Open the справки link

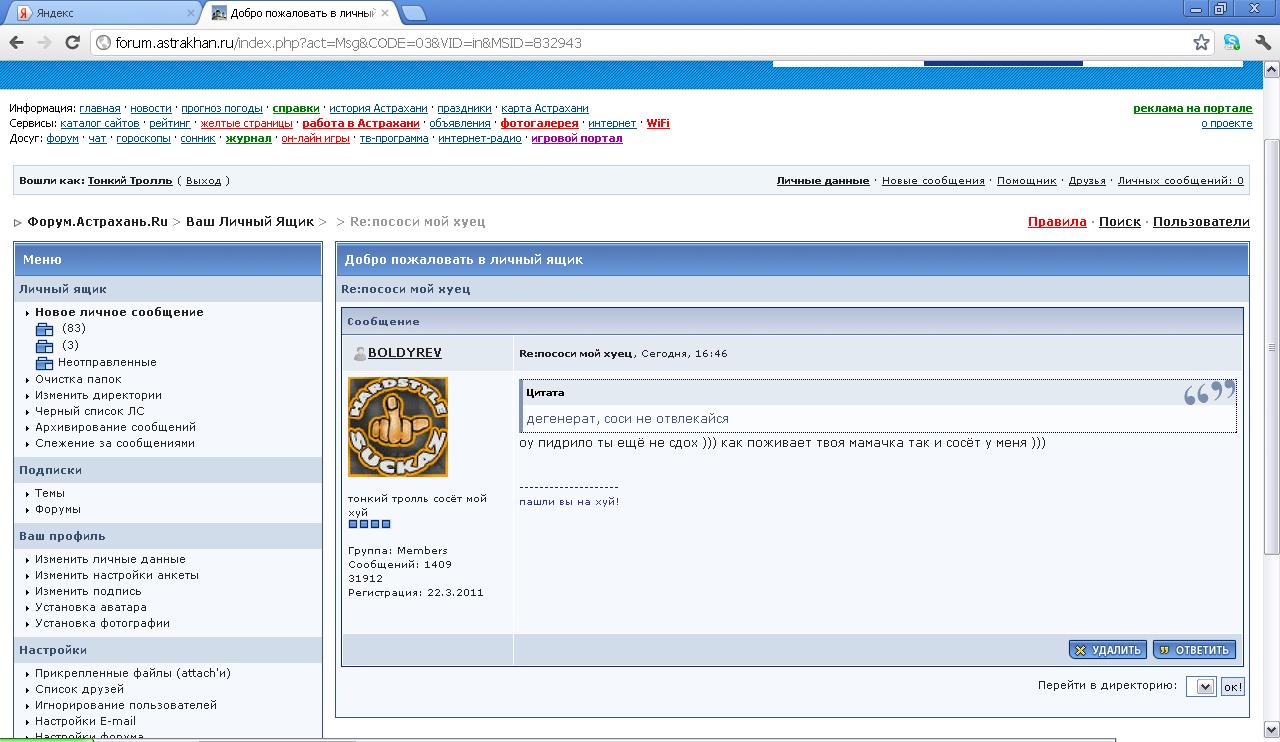(x=296, y=108)
